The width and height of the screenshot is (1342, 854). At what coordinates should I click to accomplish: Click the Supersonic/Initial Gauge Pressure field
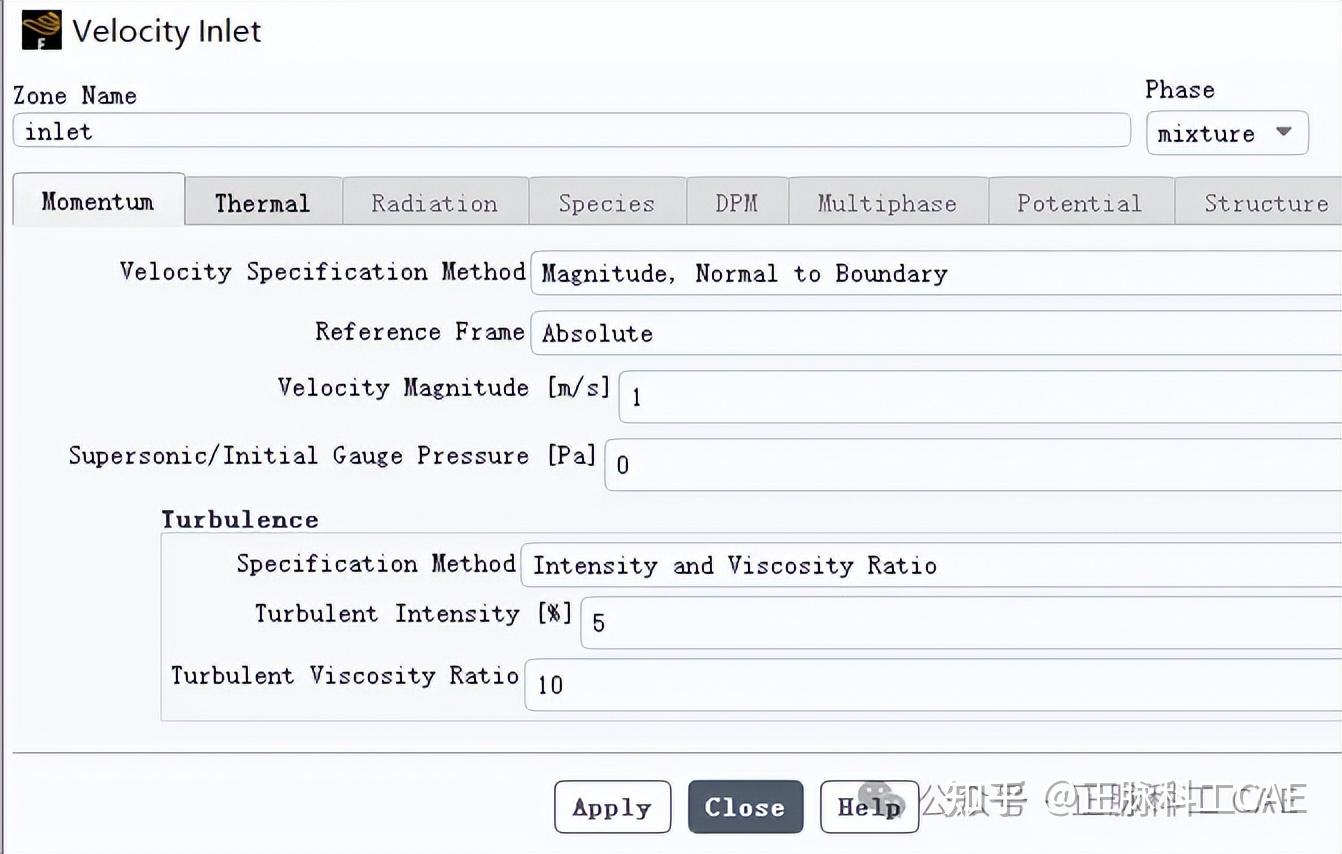[973, 464]
